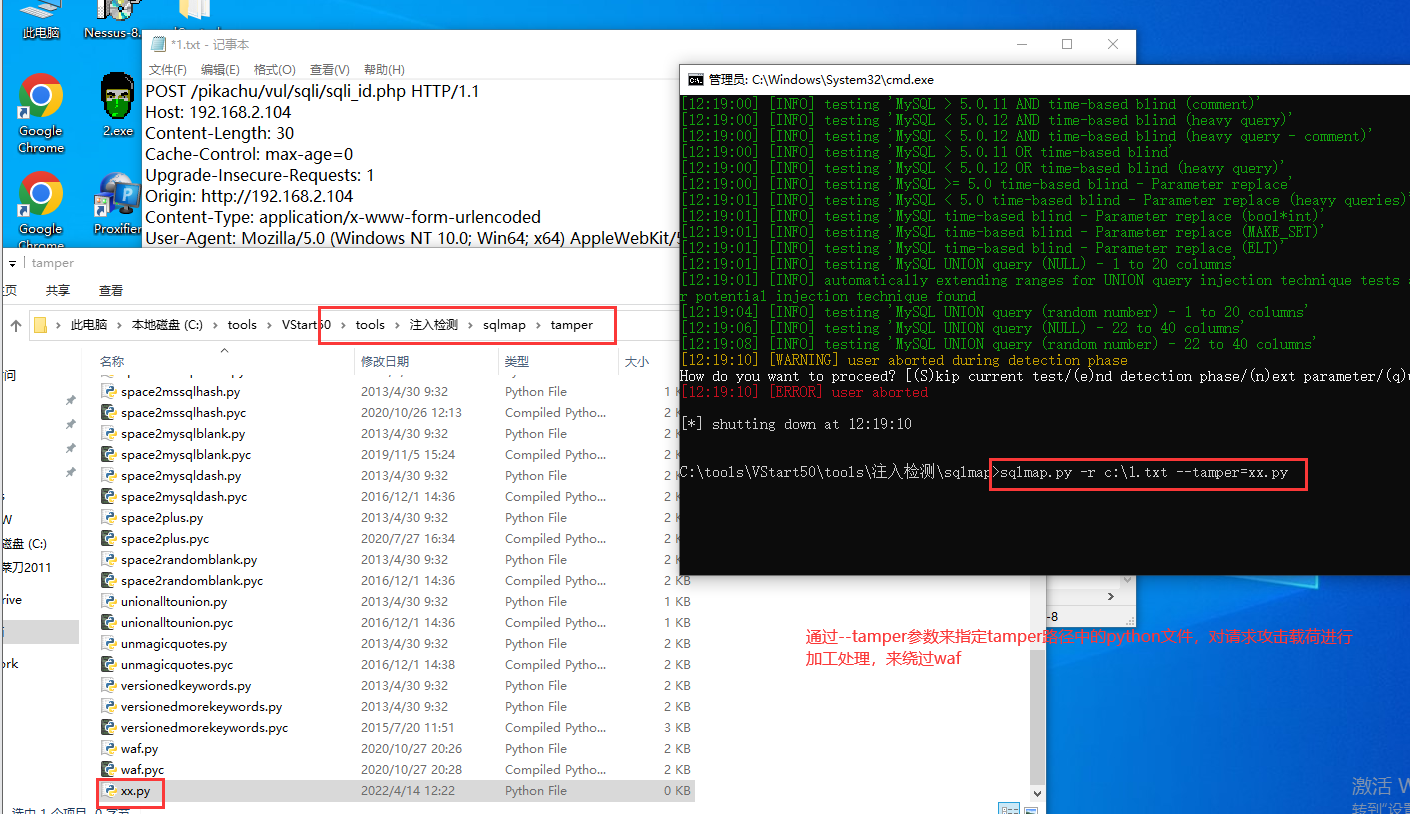Select the xx.py file icon
This screenshot has height=814, width=1410.
(110, 791)
